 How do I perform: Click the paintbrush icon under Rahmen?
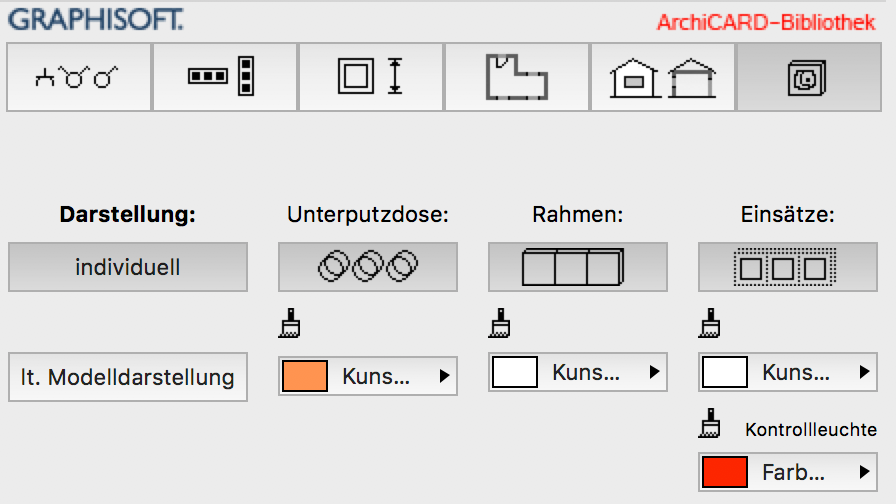[x=499, y=324]
